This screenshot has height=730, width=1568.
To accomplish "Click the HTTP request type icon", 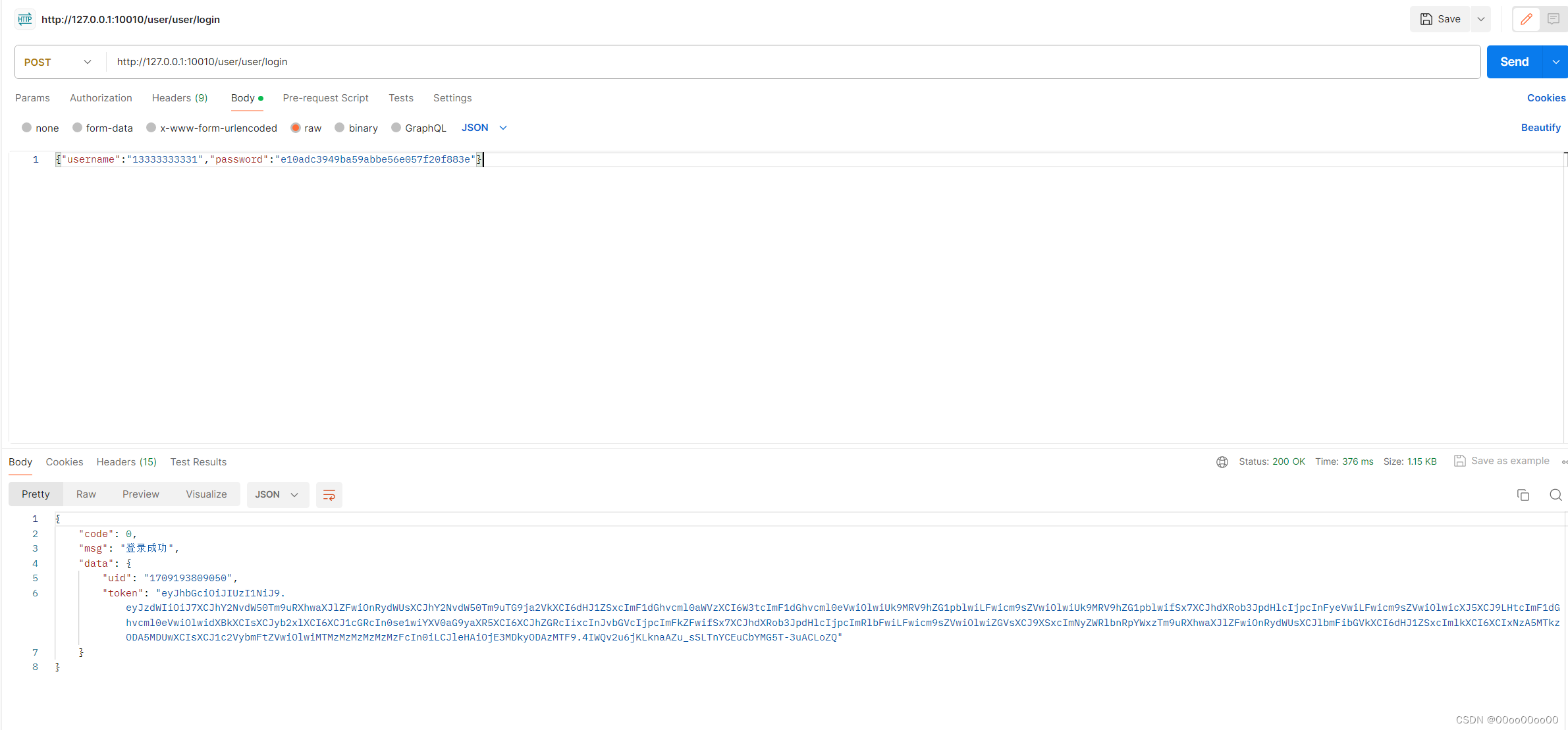I will click(25, 19).
